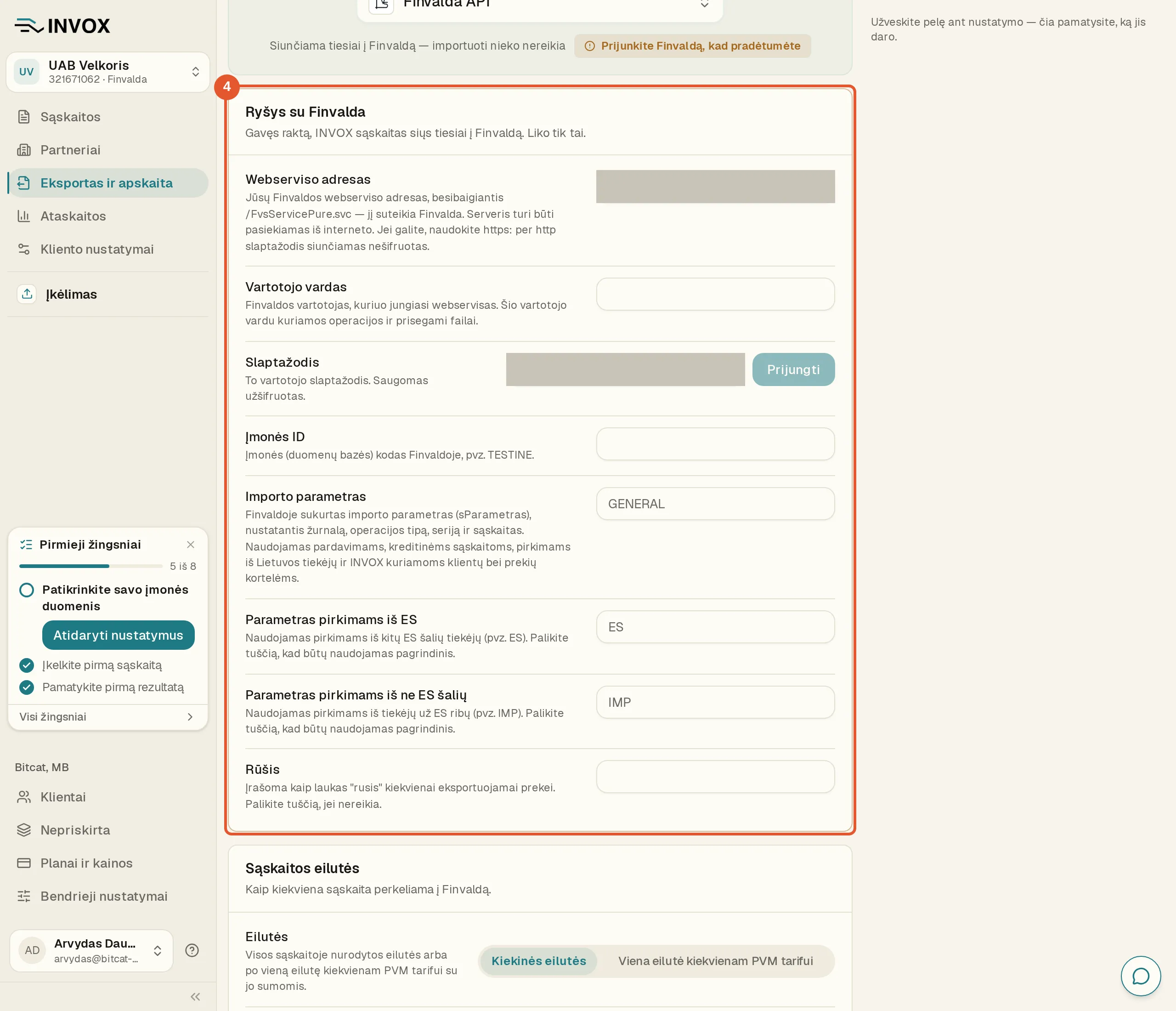Go to Planai ir kainos menu item
1176x1011 pixels.
pyautogui.click(x=108, y=863)
